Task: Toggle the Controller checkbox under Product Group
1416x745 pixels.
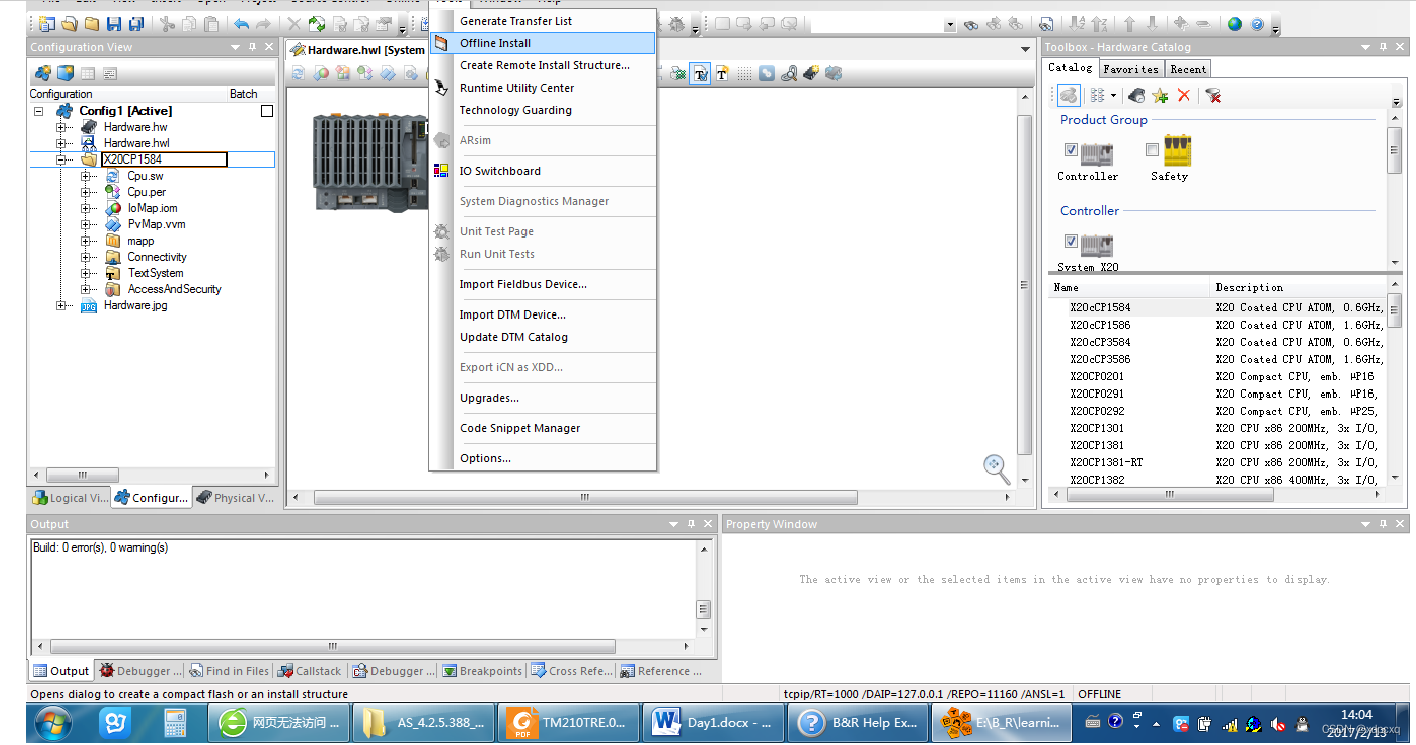Action: pyautogui.click(x=1071, y=150)
